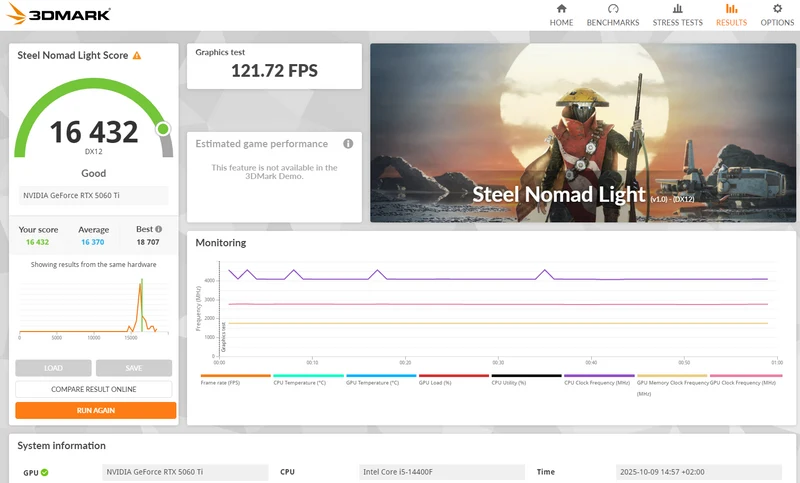Click the 16 432 main score
The image size is (800, 483).
[94, 132]
